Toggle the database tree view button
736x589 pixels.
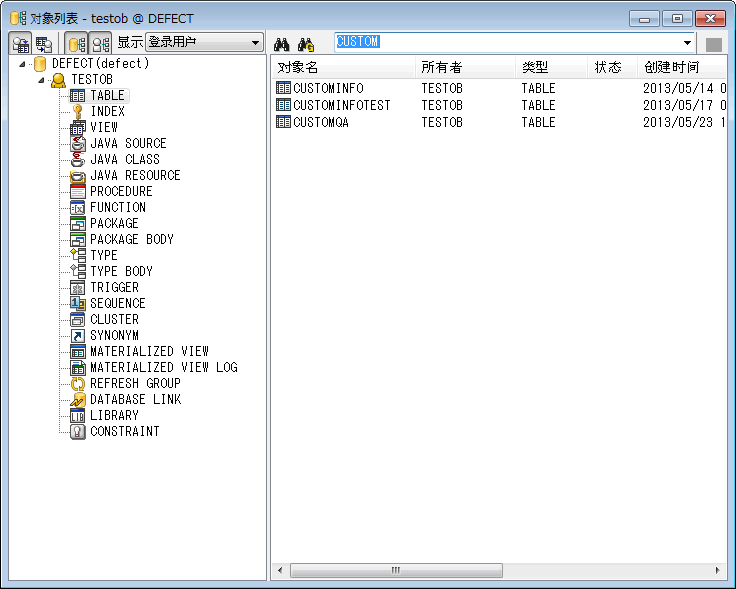76,43
